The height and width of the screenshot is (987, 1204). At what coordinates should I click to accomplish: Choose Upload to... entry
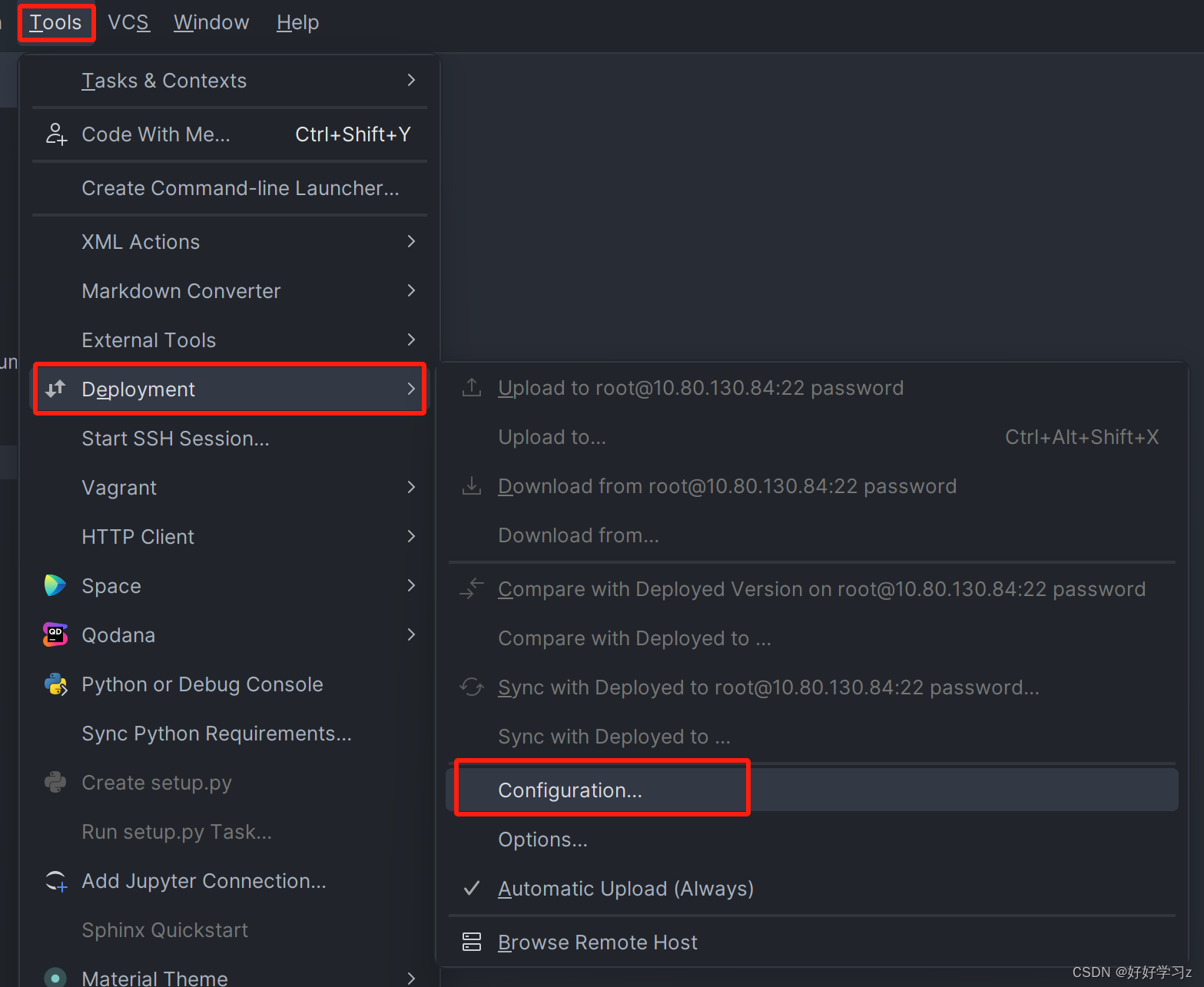point(812,436)
